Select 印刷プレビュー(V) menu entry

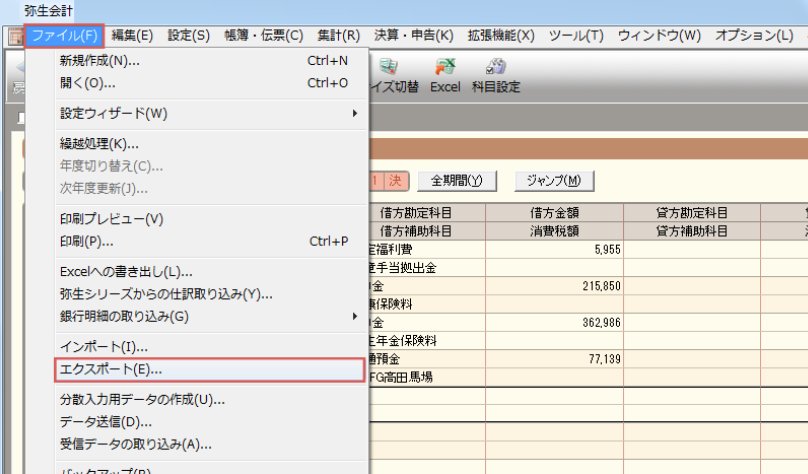[x=211, y=219]
